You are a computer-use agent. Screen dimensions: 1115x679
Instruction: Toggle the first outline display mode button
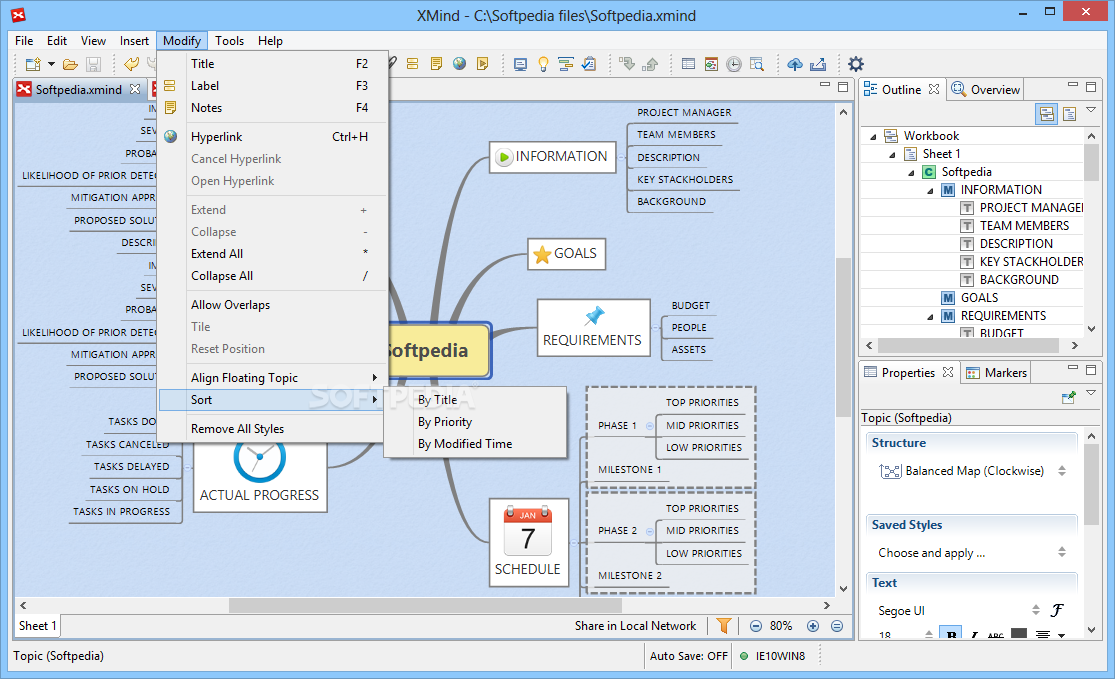coord(1047,114)
